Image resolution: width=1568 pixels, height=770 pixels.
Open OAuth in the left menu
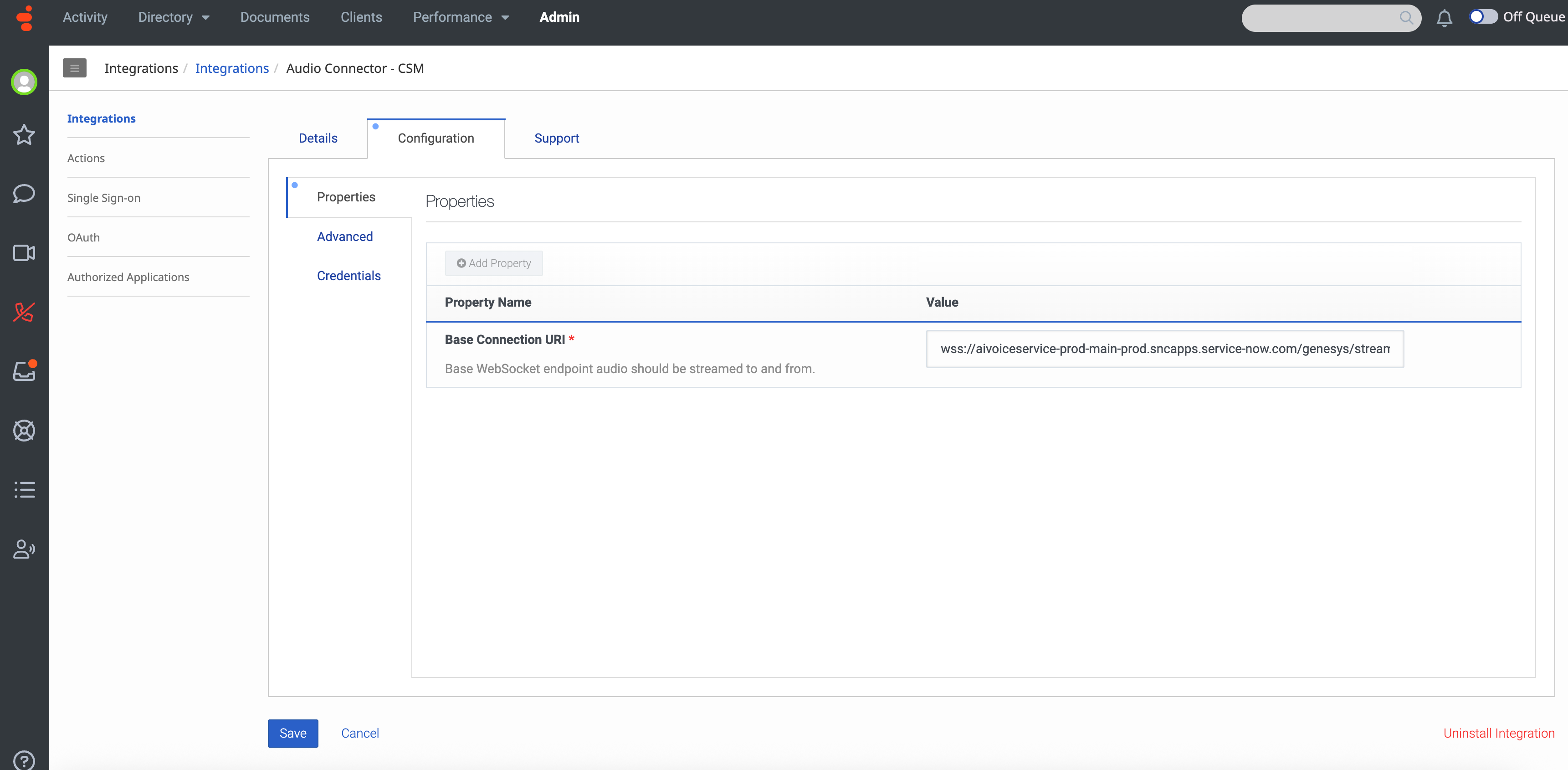click(x=83, y=237)
